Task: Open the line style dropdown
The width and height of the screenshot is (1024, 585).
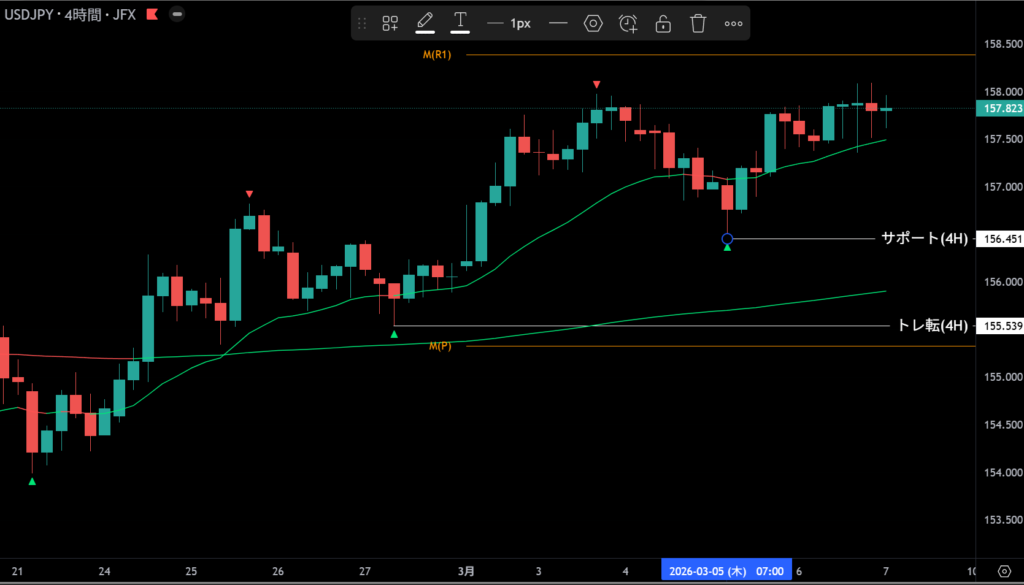Action: [558, 23]
